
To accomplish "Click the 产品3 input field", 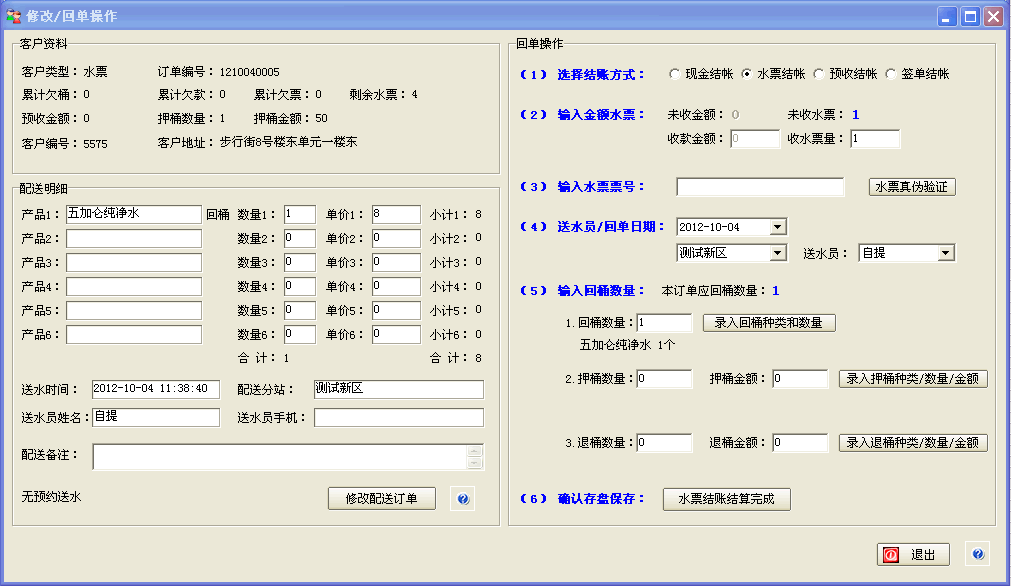I will [x=133, y=262].
